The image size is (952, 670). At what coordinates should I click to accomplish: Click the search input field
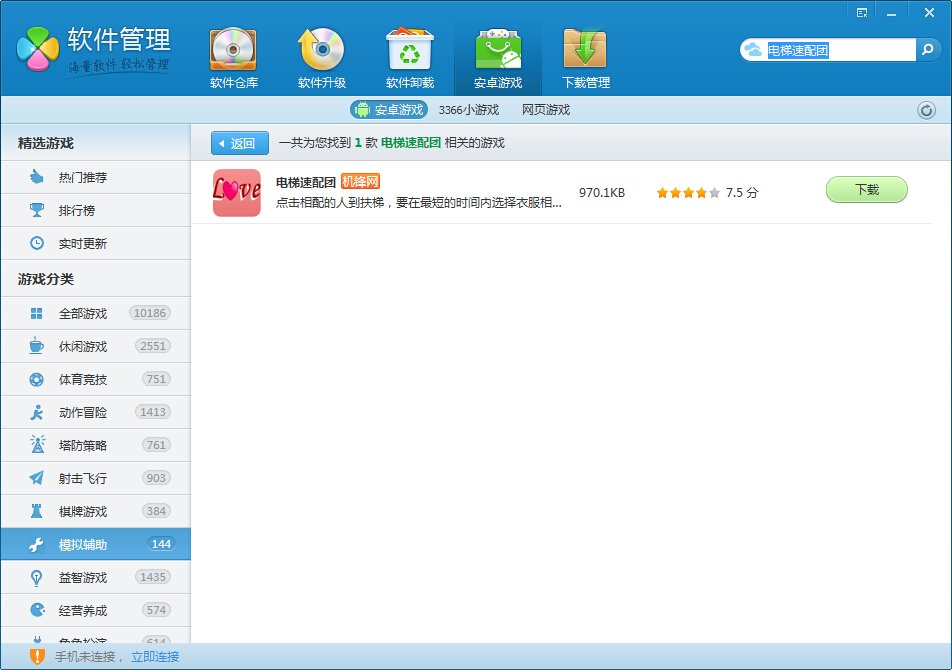tap(838, 49)
